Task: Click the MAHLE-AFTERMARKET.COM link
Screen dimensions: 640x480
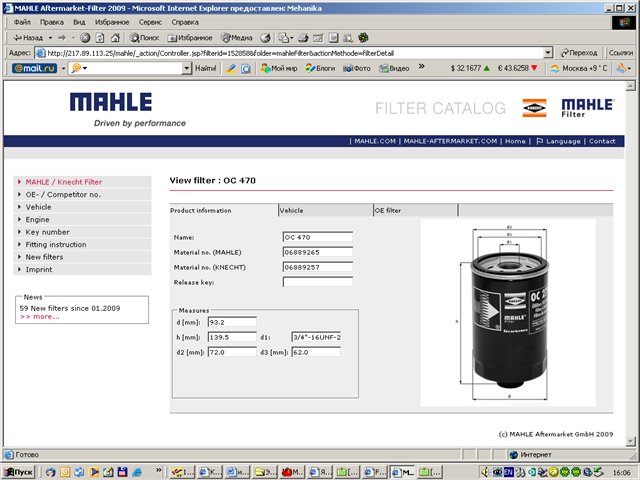Action: (x=450, y=141)
